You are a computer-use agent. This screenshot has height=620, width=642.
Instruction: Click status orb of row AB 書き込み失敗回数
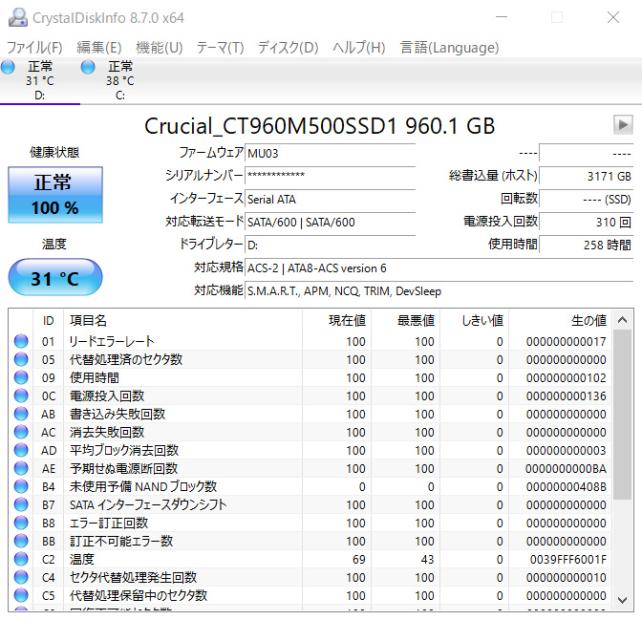pyautogui.click(x=21, y=414)
